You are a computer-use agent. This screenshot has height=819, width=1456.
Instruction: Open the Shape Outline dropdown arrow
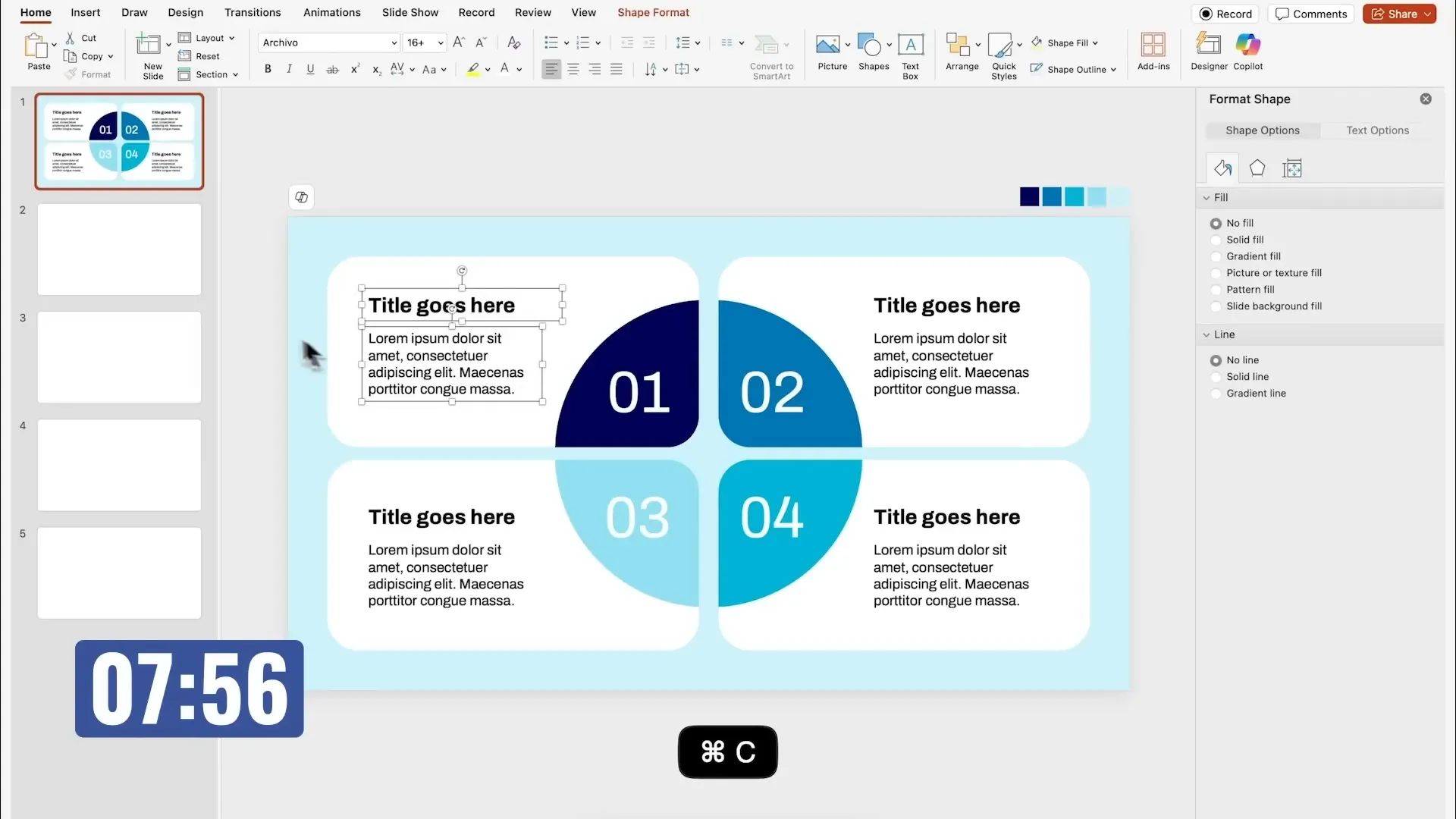[x=1113, y=70]
